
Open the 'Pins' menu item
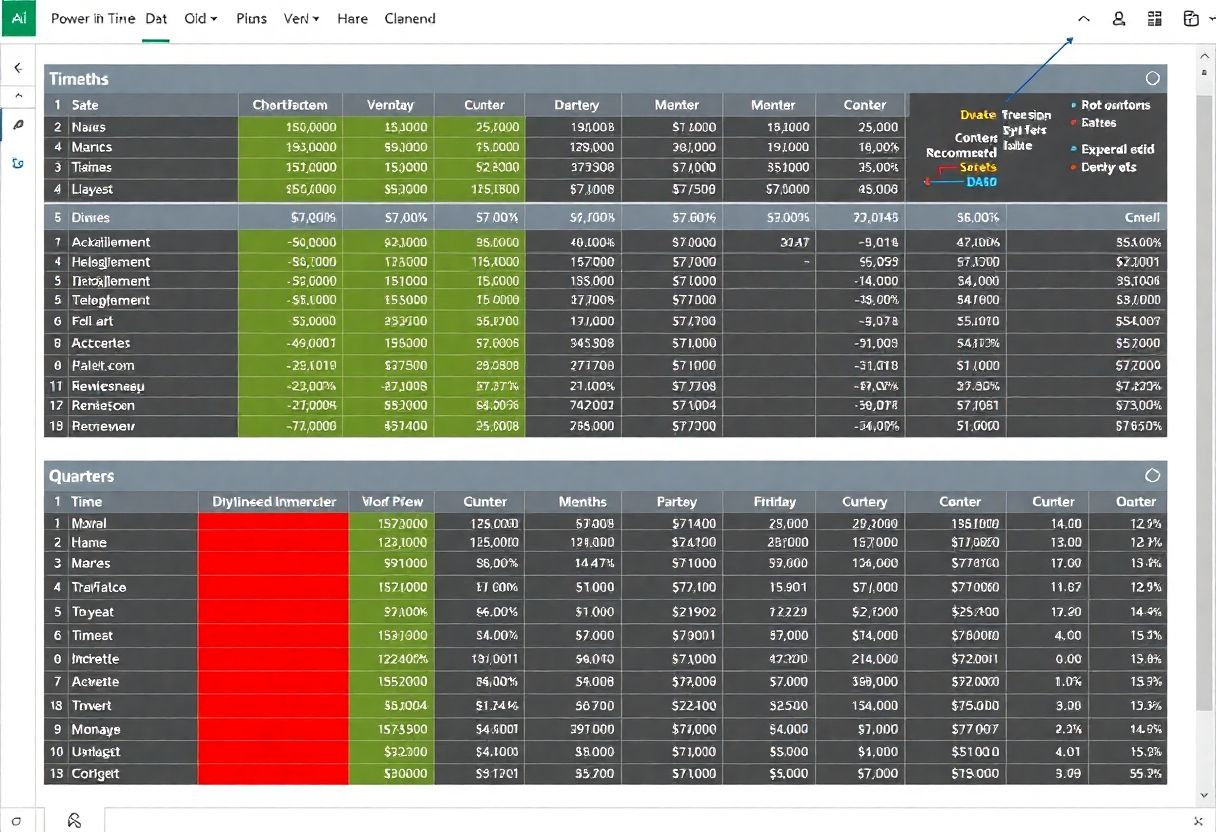(x=251, y=18)
